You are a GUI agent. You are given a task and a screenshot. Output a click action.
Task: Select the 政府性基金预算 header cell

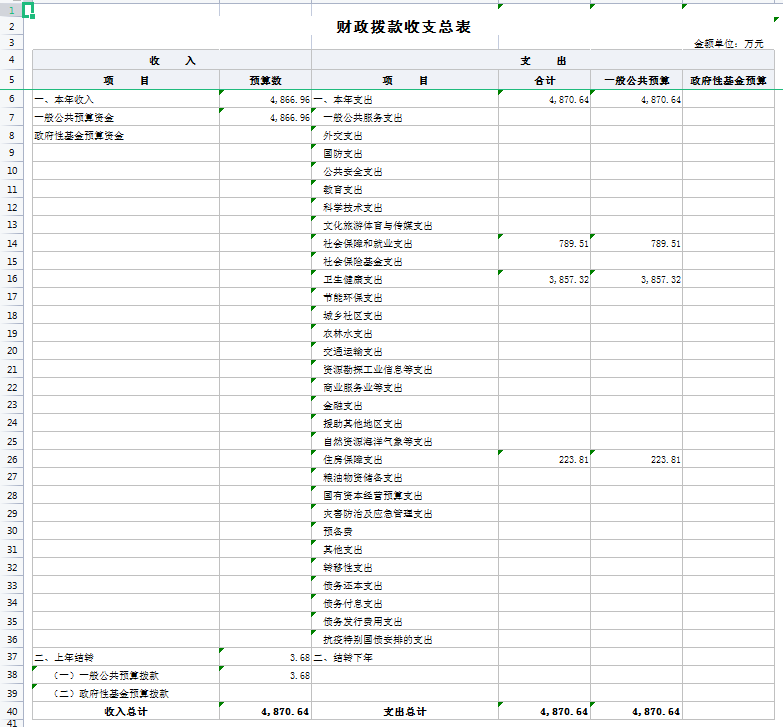[x=728, y=80]
